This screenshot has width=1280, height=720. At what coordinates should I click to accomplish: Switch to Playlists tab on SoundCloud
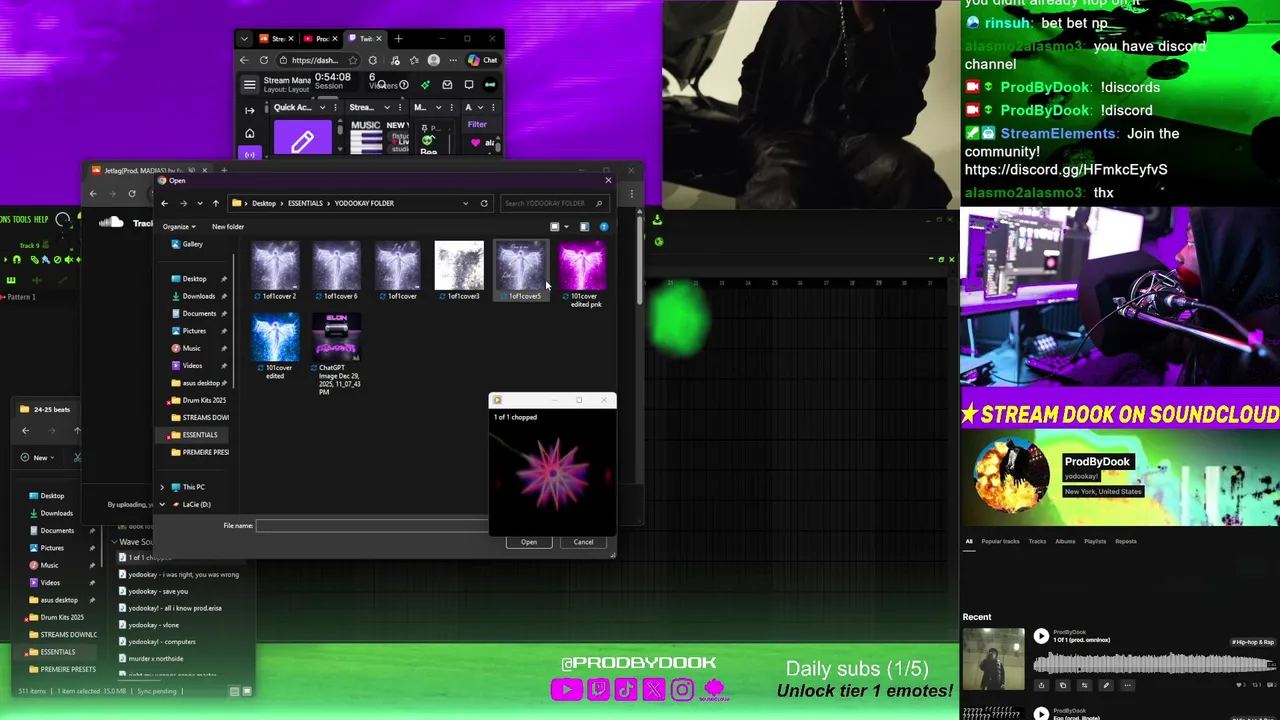[x=1095, y=542]
